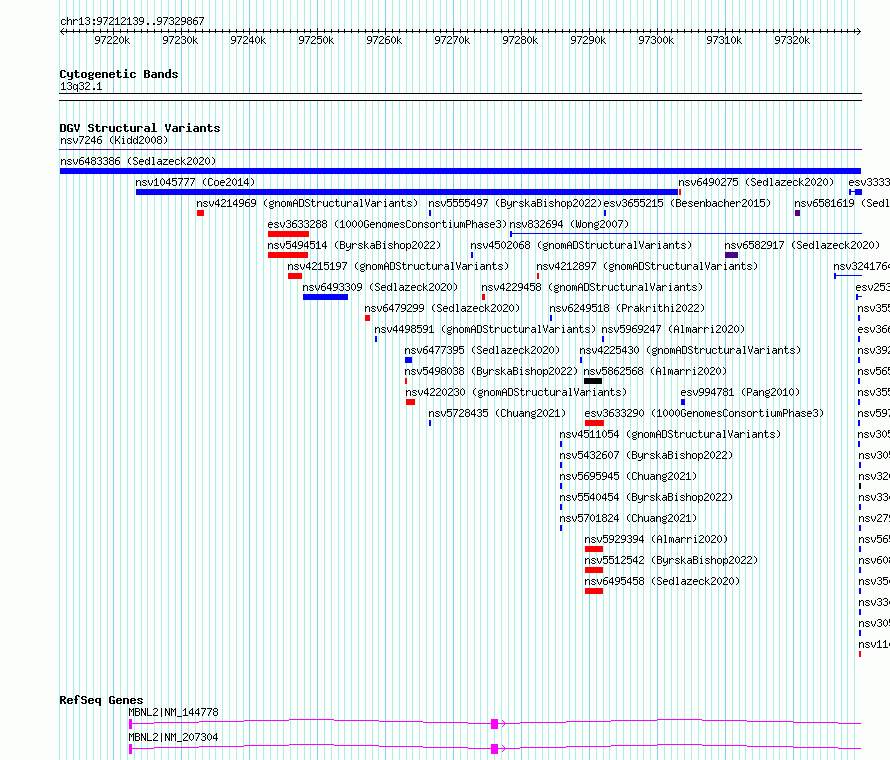Image resolution: width=890 pixels, height=760 pixels.
Task: Open esv3655215 (Besenbacher2015) label
Action: coord(687,203)
